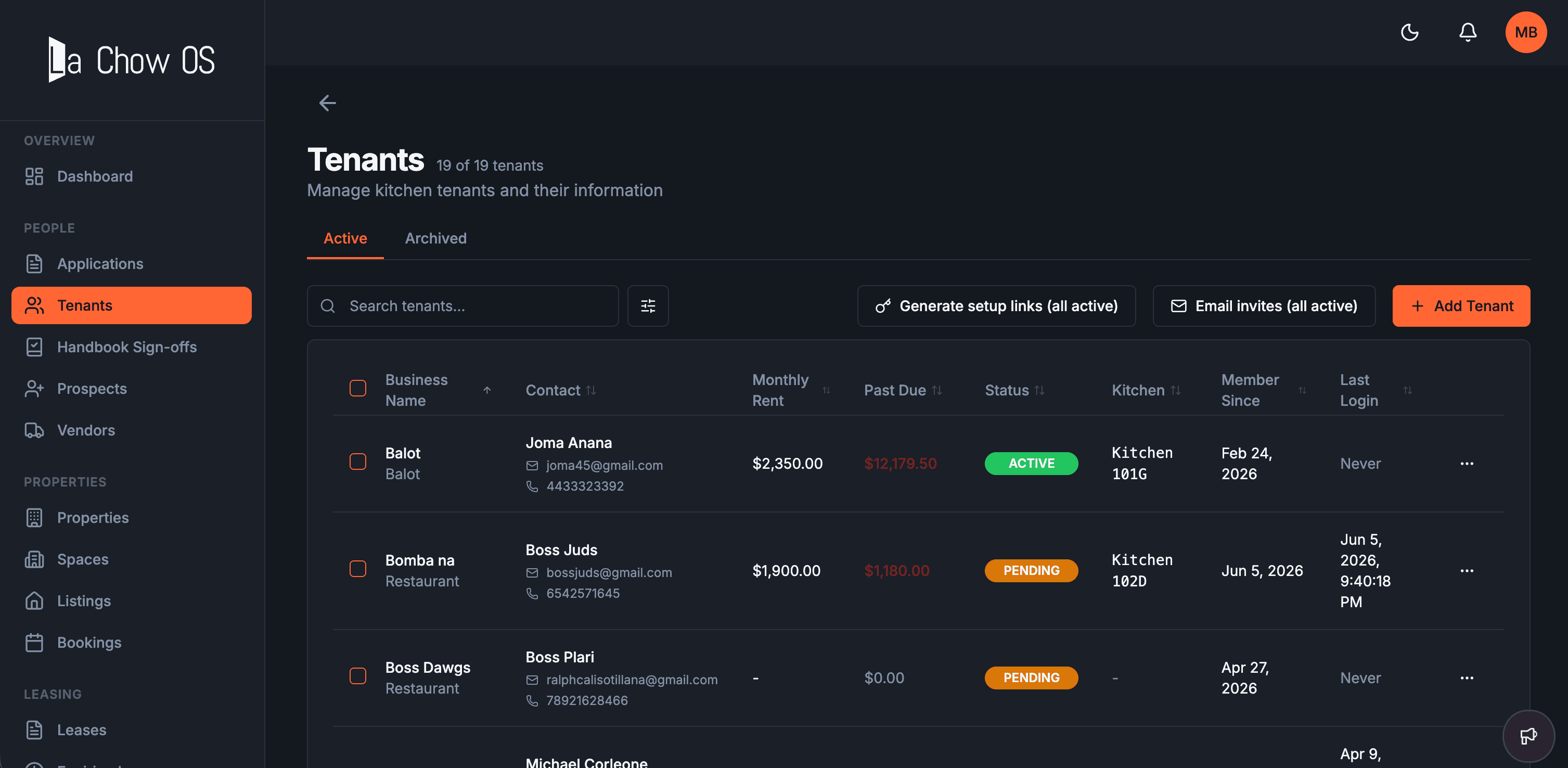1568x768 pixels.
Task: Sort by Past Due column
Action: click(x=903, y=390)
